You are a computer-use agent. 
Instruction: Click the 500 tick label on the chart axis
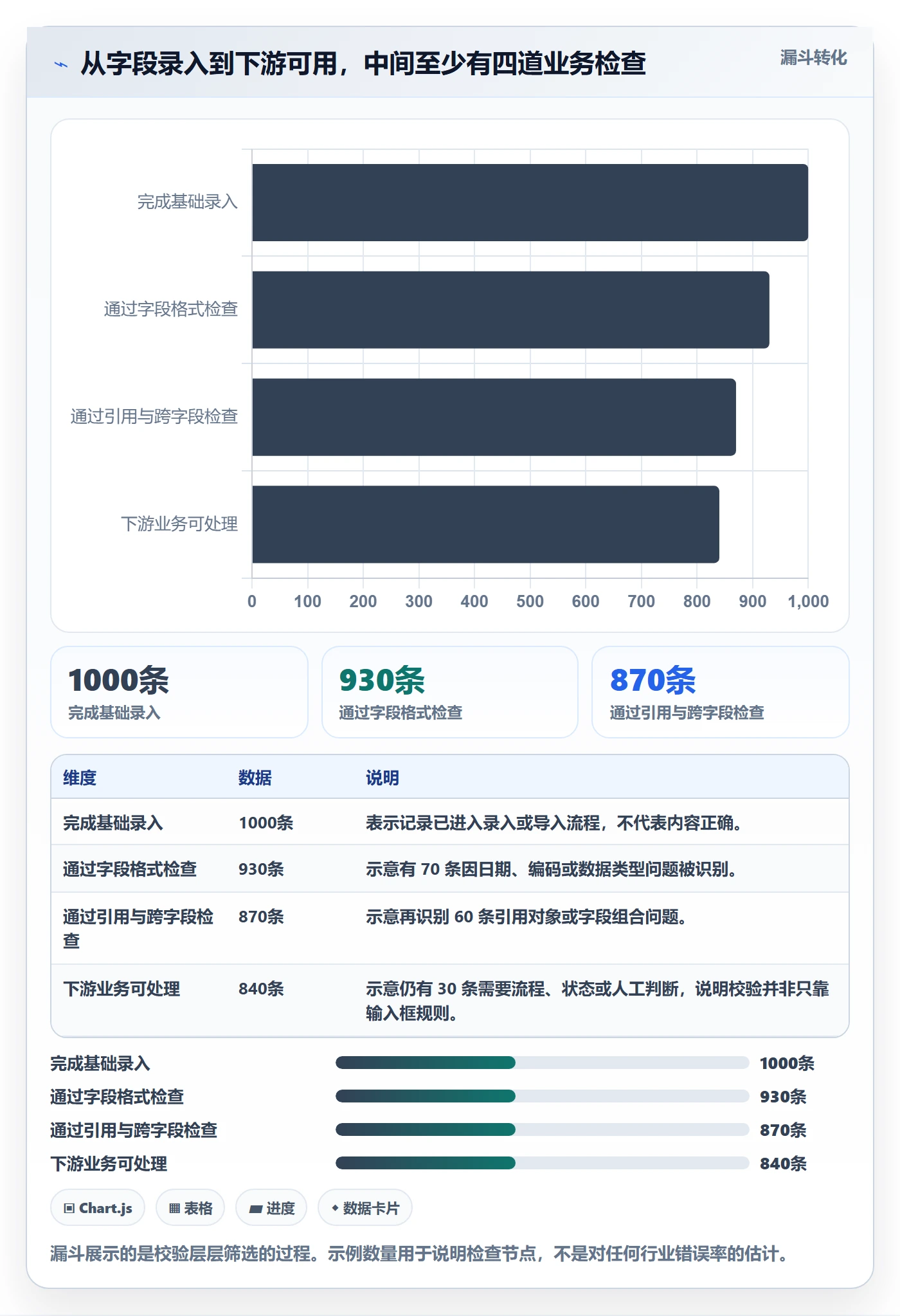(530, 601)
